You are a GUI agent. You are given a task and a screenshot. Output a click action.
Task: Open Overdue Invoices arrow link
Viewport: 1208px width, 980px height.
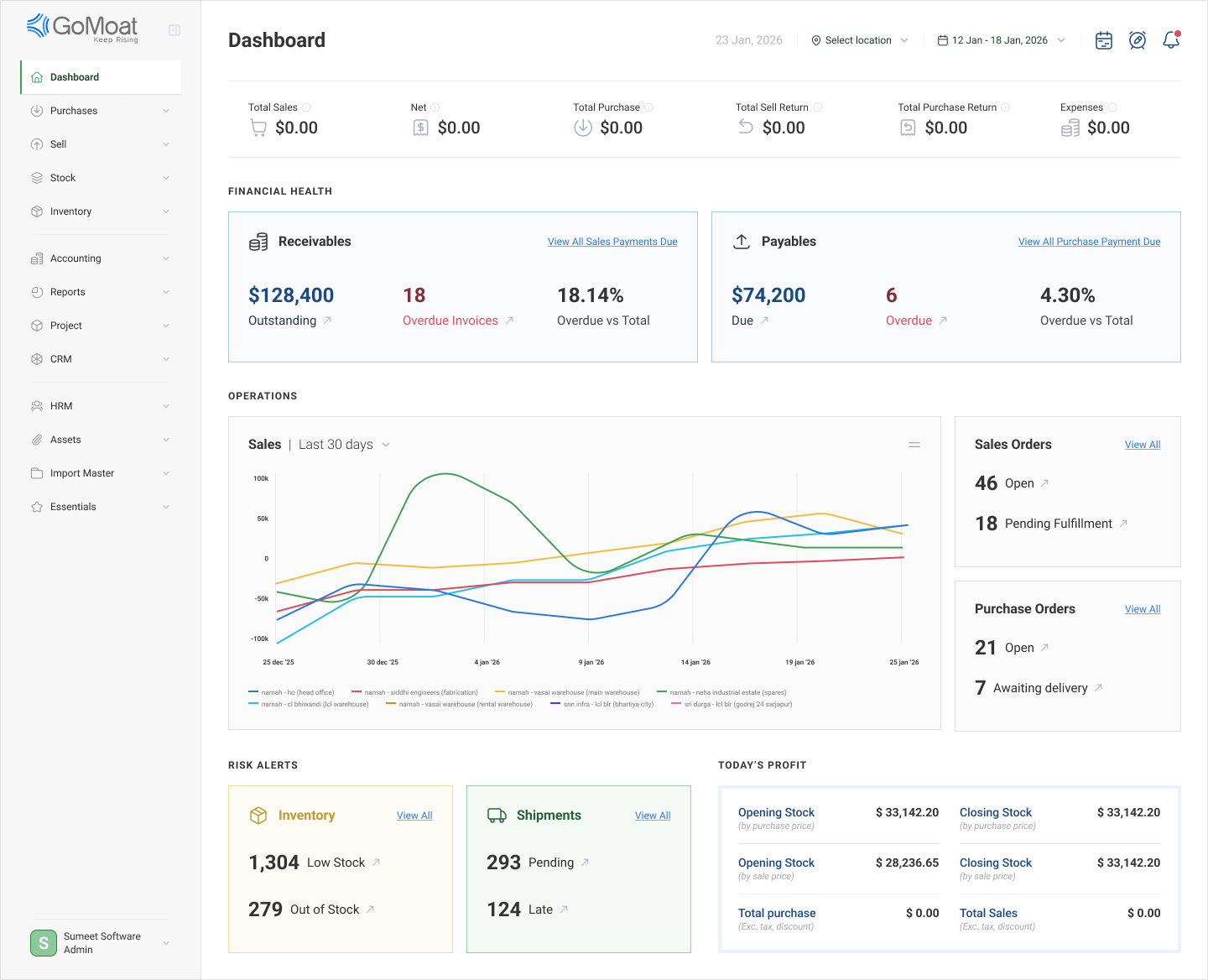509,321
